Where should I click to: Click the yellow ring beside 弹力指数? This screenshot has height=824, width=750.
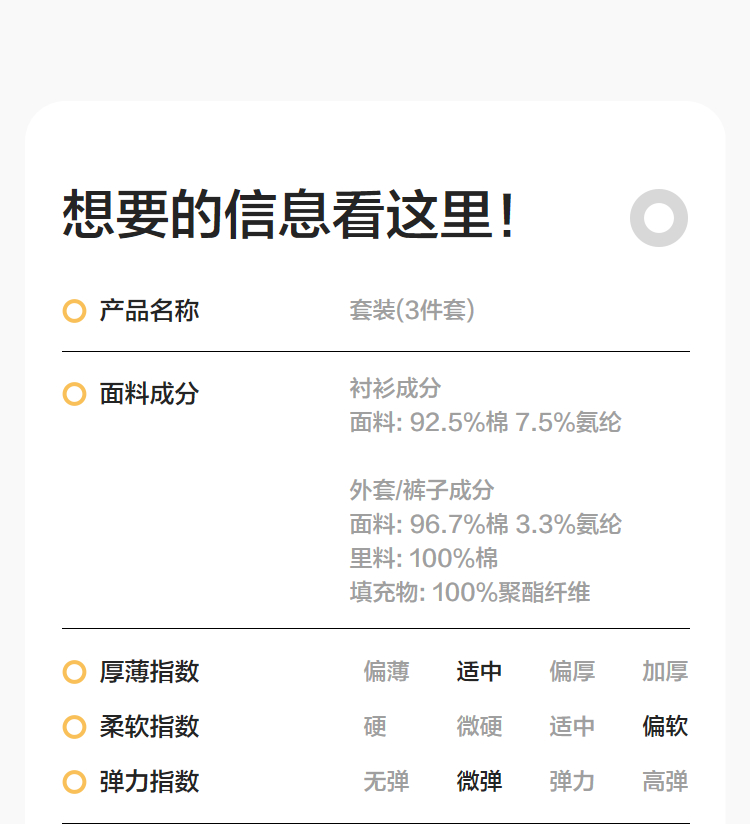coord(74,782)
